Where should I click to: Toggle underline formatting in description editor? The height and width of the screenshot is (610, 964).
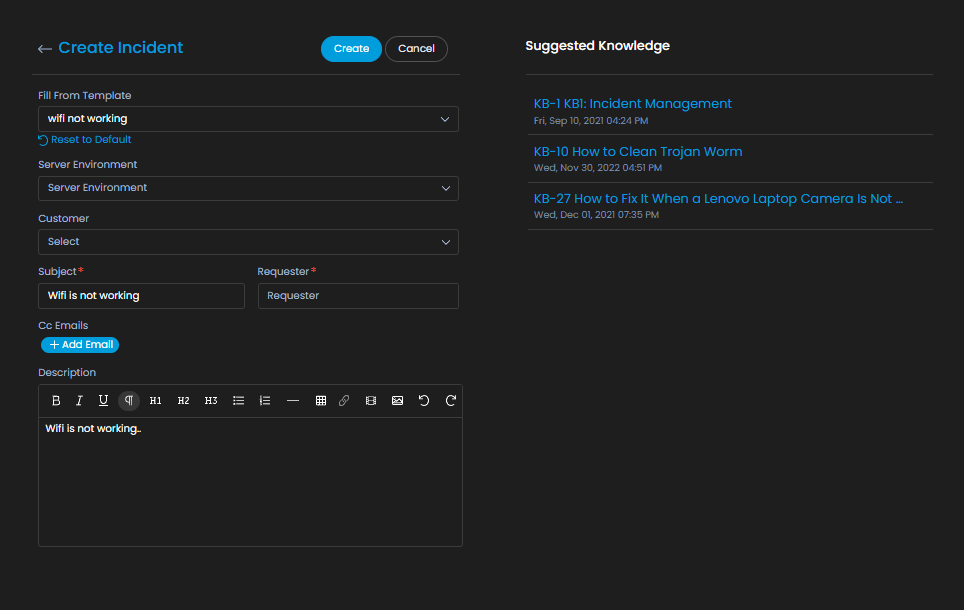point(103,400)
